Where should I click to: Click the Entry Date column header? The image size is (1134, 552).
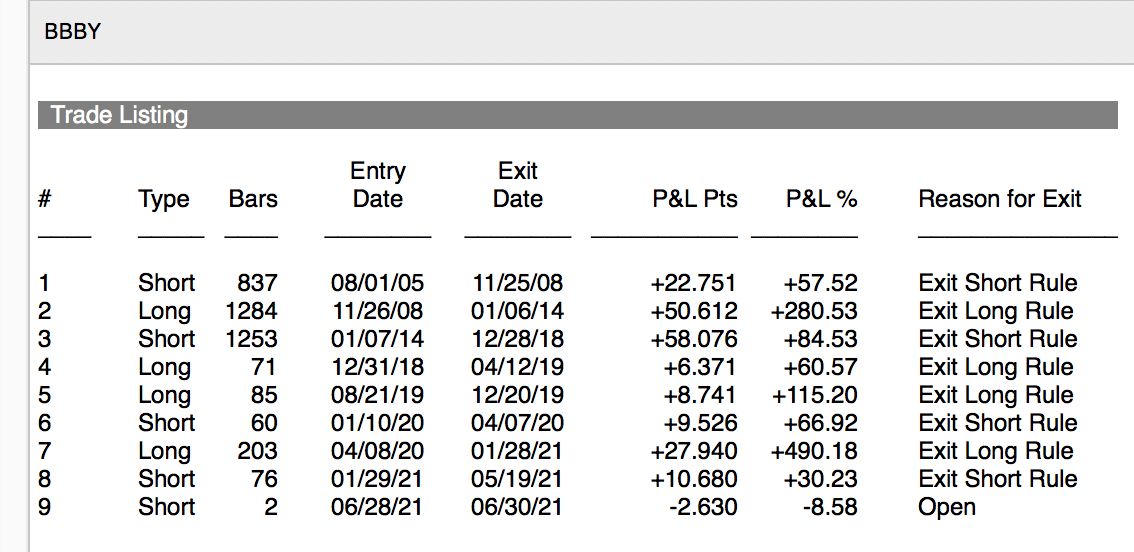(x=378, y=185)
